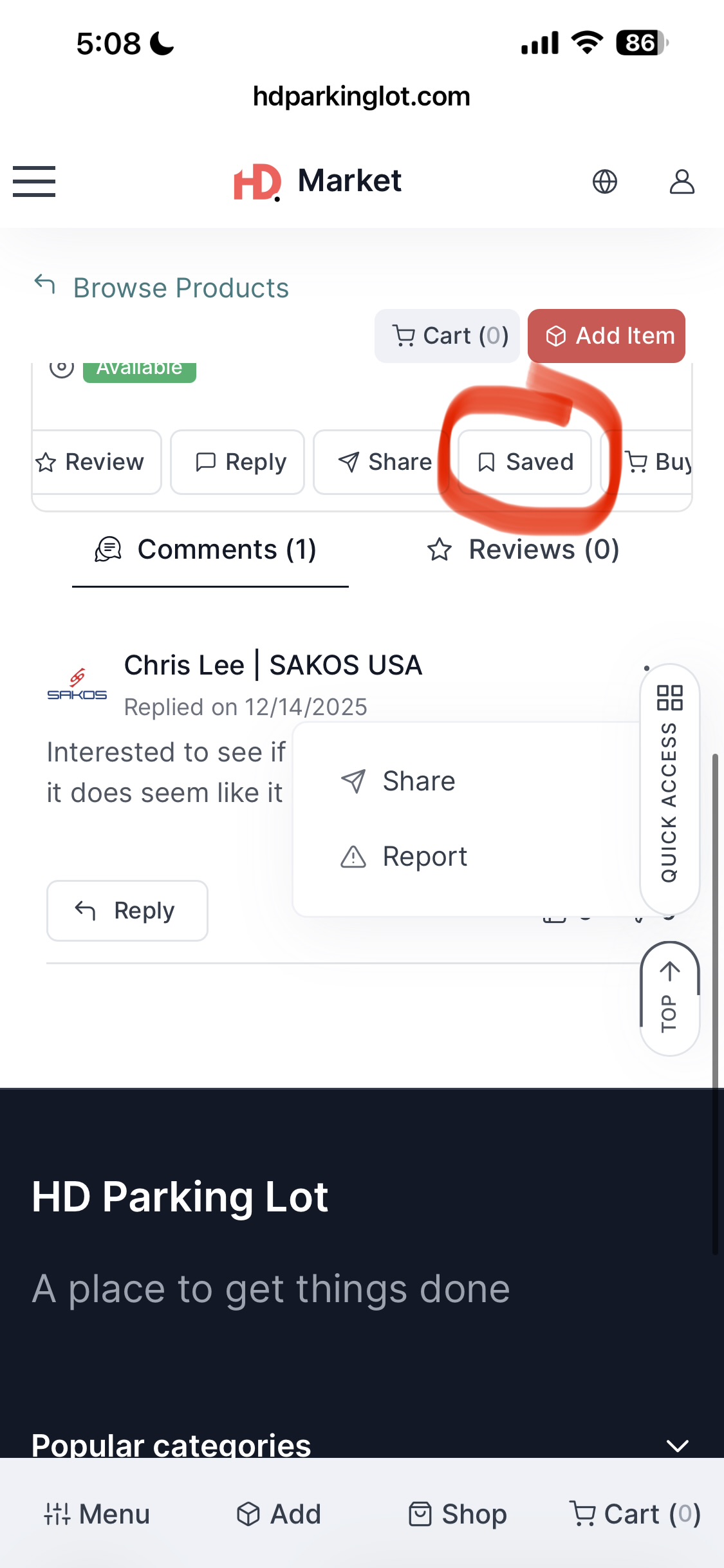Switch to the Reviews (0) tab
The height and width of the screenshot is (1568, 724).
(x=523, y=550)
